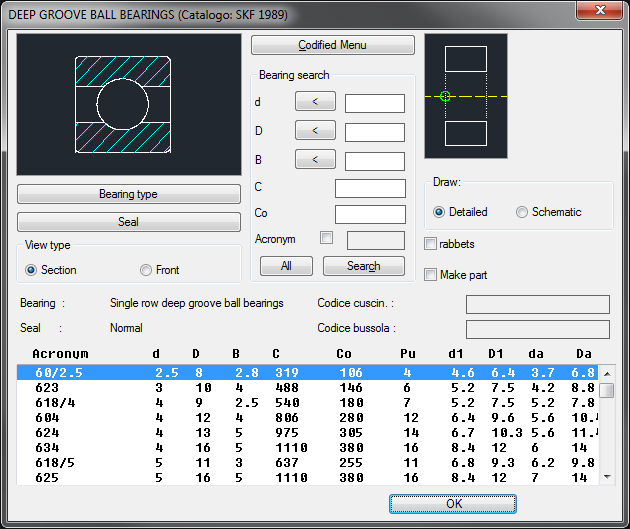Screen dimensions: 630x529
Task: Select the Detailed draw option
Action: tap(439, 212)
